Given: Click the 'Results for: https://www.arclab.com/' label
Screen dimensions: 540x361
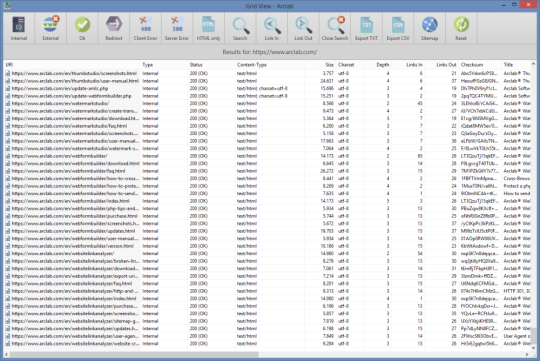Looking at the screenshot, I should click(270, 52).
